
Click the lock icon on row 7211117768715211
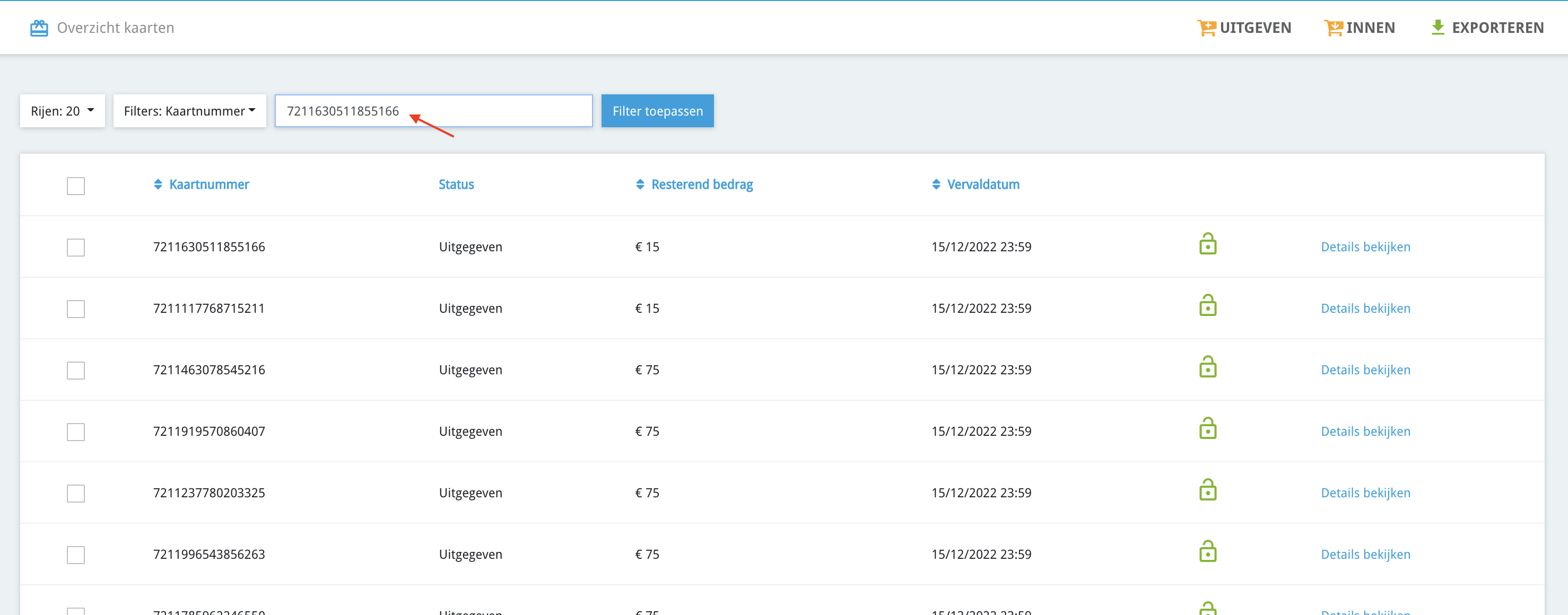pos(1208,306)
